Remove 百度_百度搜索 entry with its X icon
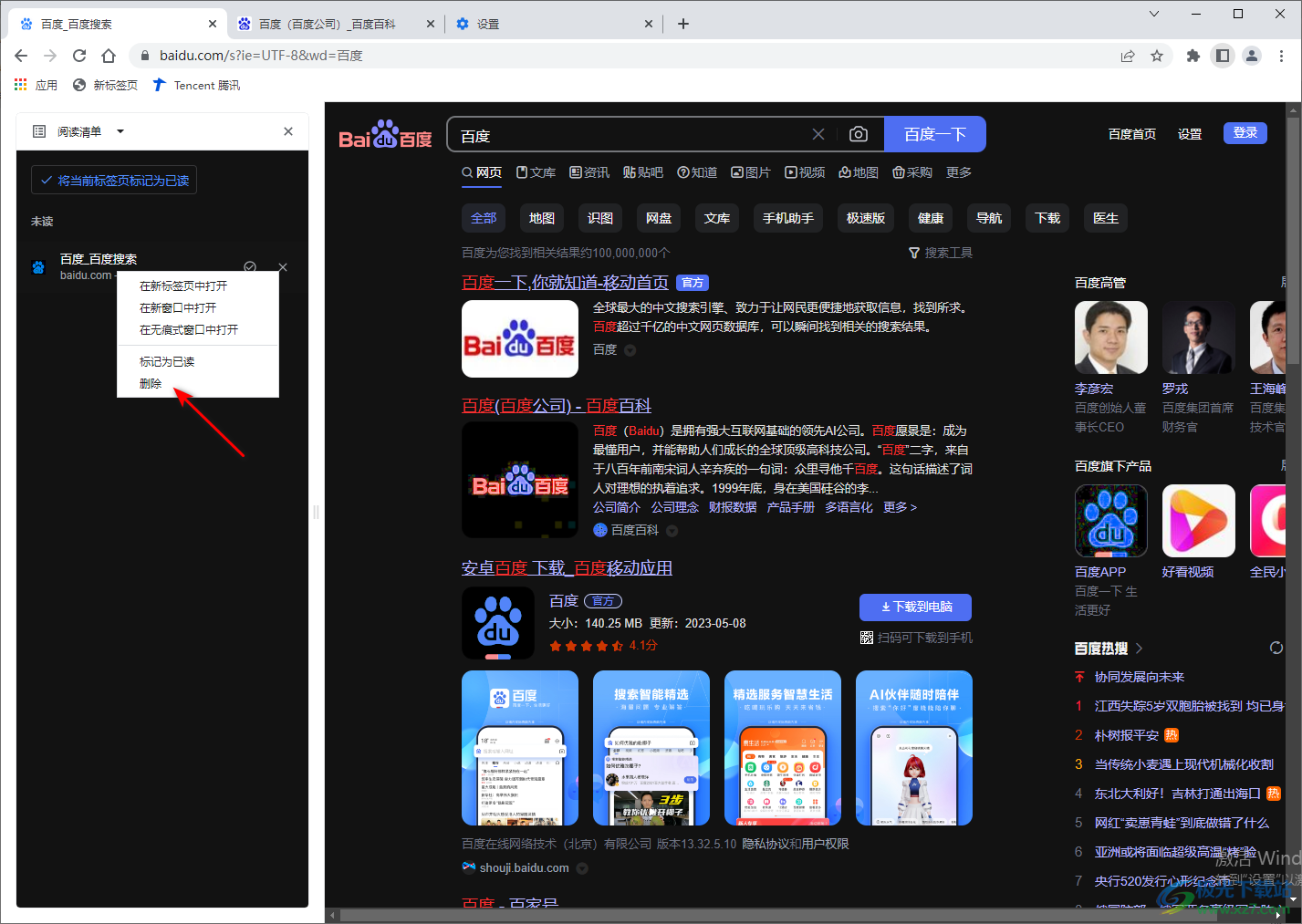Screen dimensions: 1302x924 pyautogui.click(x=283, y=266)
